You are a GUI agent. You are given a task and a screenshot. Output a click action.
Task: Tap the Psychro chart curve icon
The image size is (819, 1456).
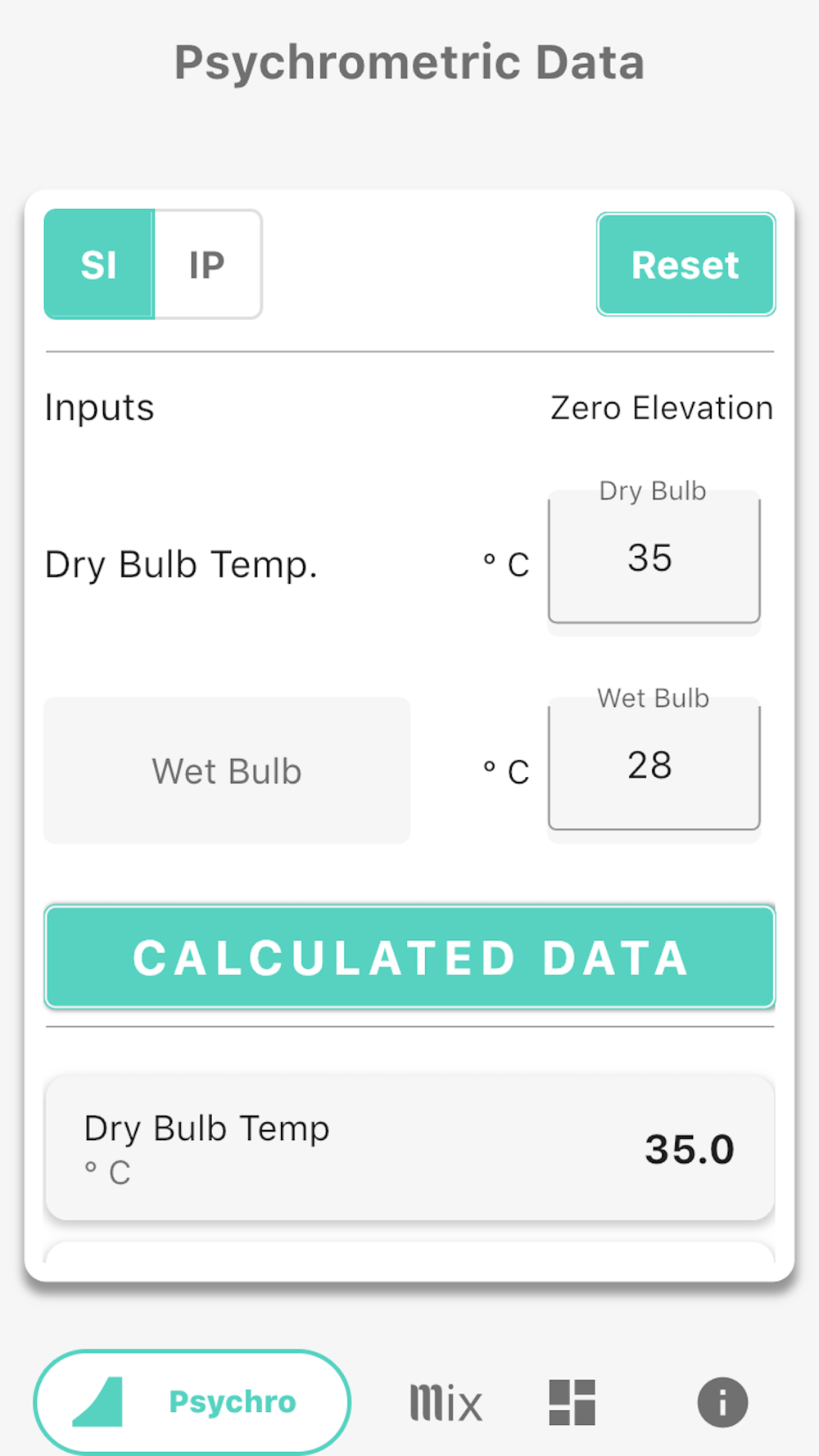point(99,1402)
